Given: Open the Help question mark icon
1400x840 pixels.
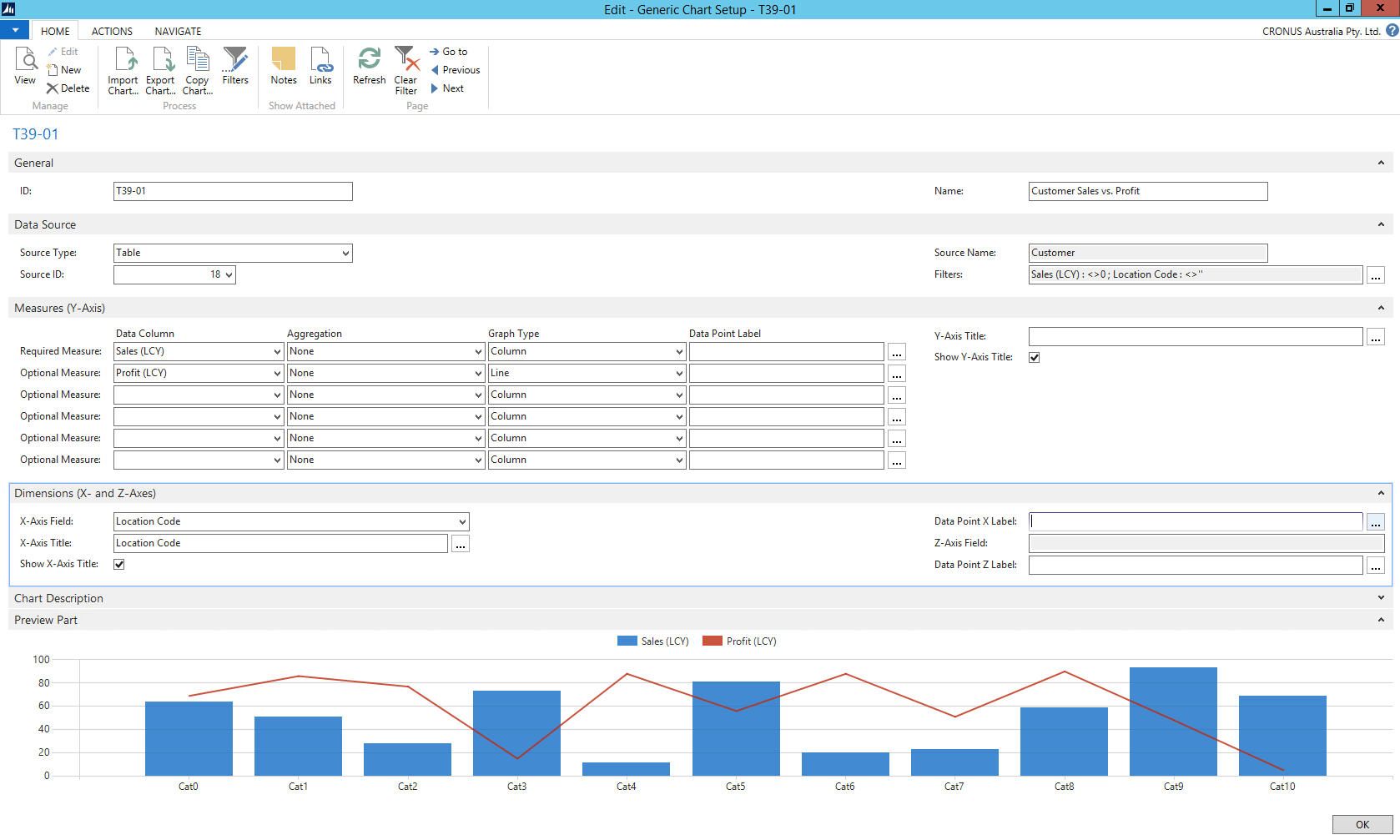Looking at the screenshot, I should tap(1392, 30).
